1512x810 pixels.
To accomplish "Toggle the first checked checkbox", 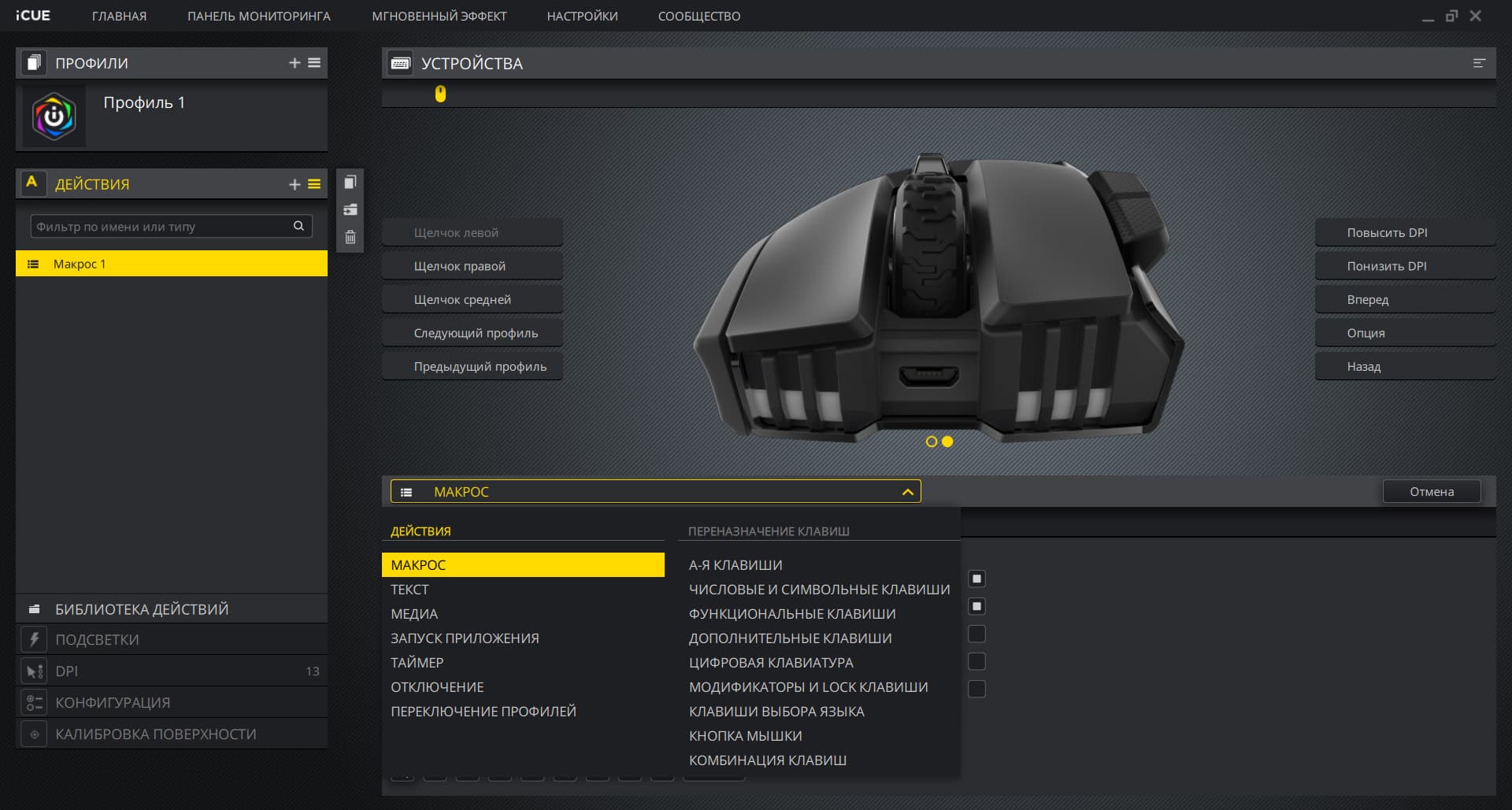I will (976, 579).
